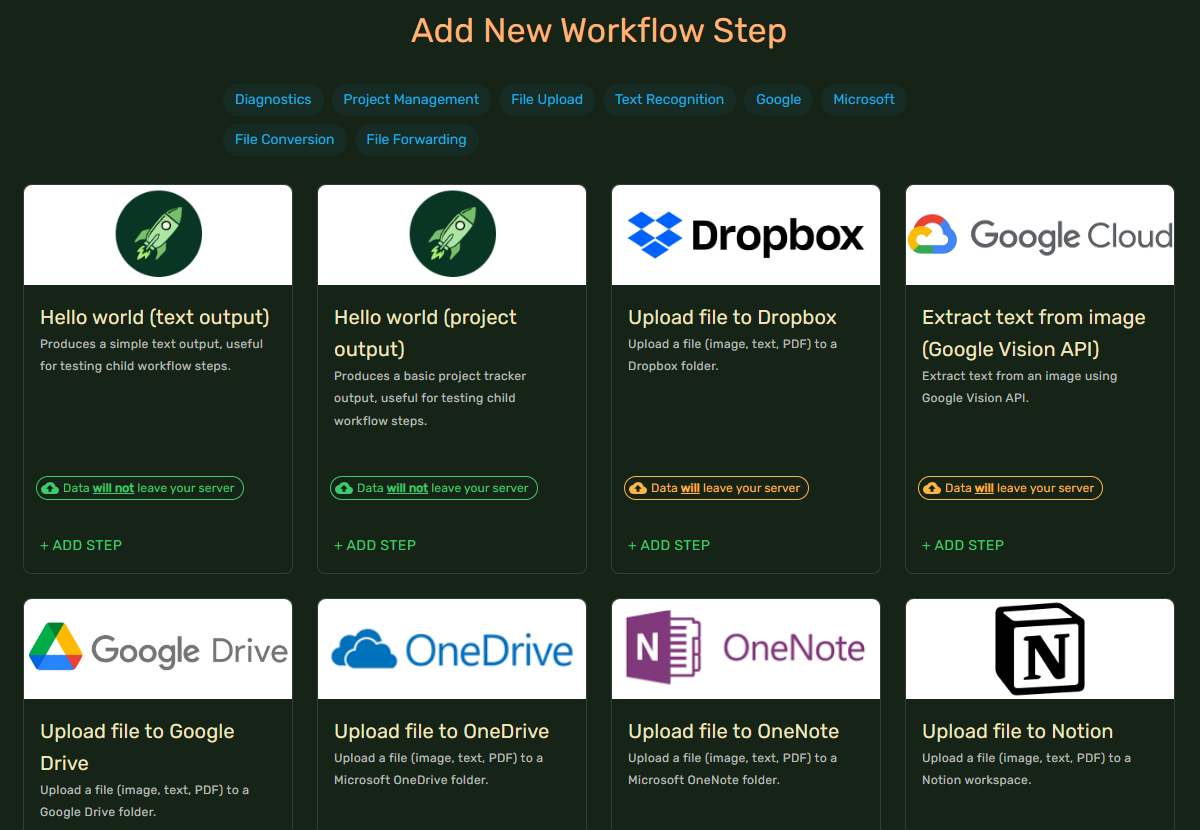1200x830 pixels.
Task: Click the 'Upload file to Dropbox' title
Action: (732, 317)
